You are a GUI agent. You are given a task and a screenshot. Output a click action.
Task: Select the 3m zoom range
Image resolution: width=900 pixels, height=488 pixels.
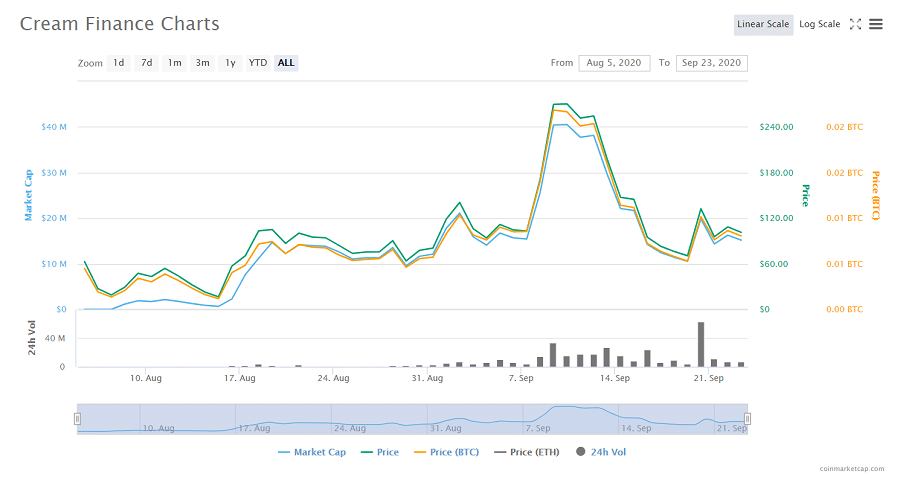pos(203,63)
